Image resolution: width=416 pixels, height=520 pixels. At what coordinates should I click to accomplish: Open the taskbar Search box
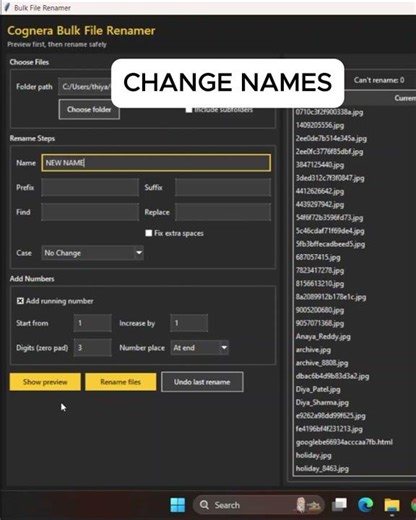[x=259, y=505]
